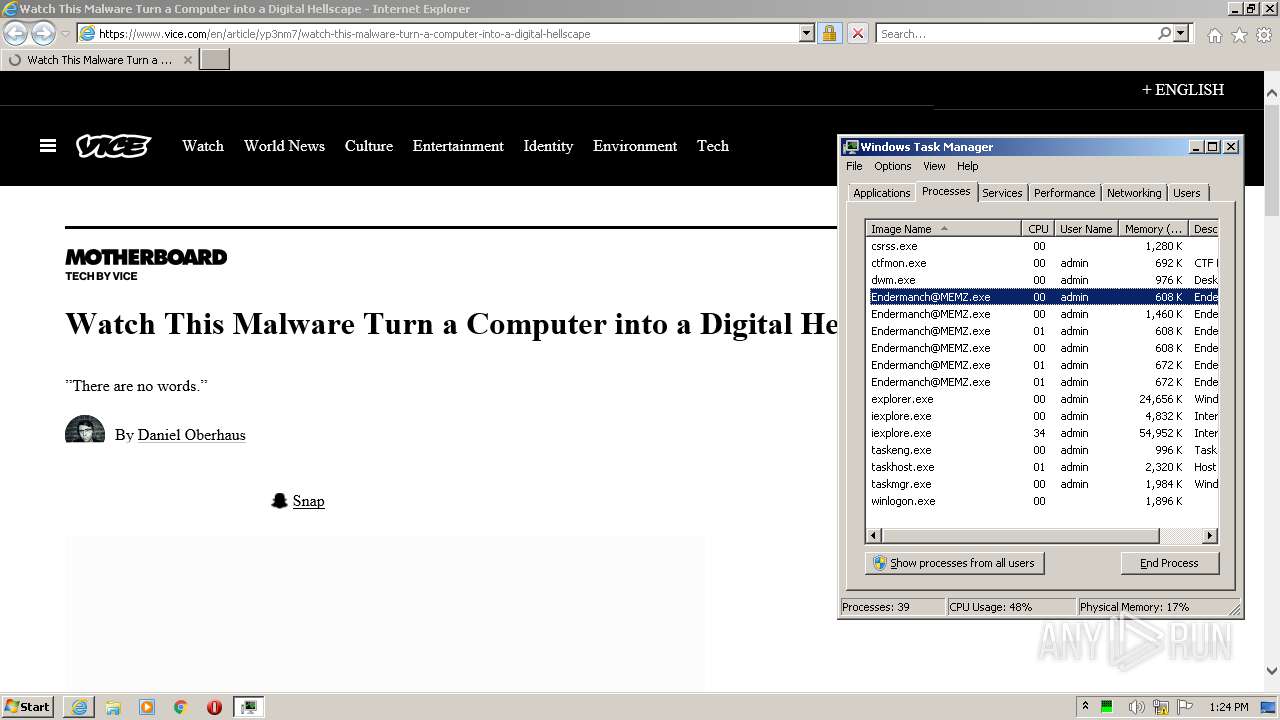Open the Entertainment nav link
The image size is (1280, 720).
click(458, 146)
